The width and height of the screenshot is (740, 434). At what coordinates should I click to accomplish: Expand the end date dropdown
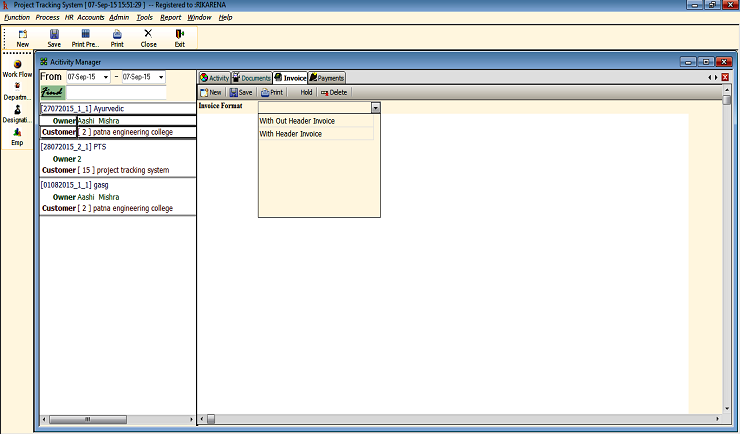(x=160, y=77)
